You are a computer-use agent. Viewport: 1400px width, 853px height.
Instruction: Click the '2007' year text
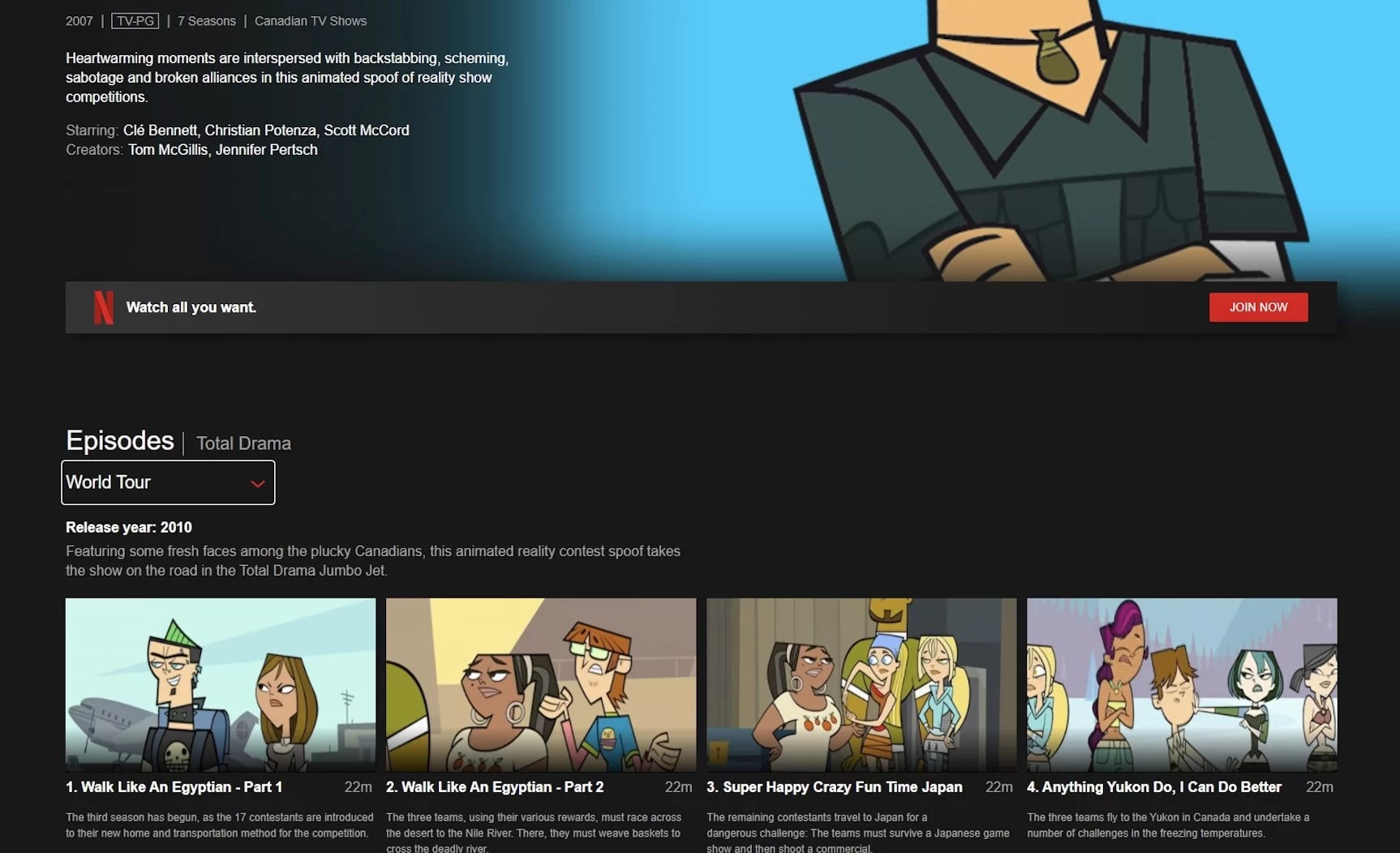coord(79,21)
